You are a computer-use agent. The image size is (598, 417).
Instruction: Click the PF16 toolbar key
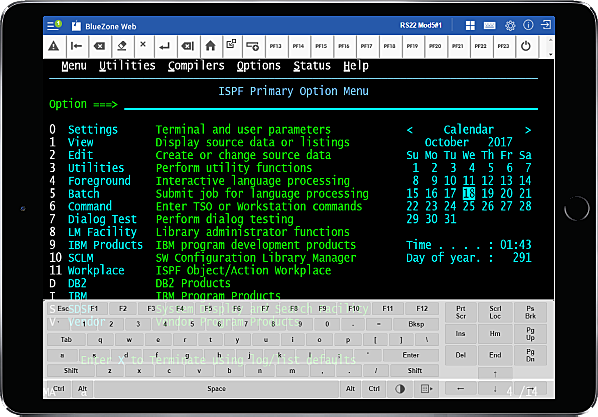(344, 46)
